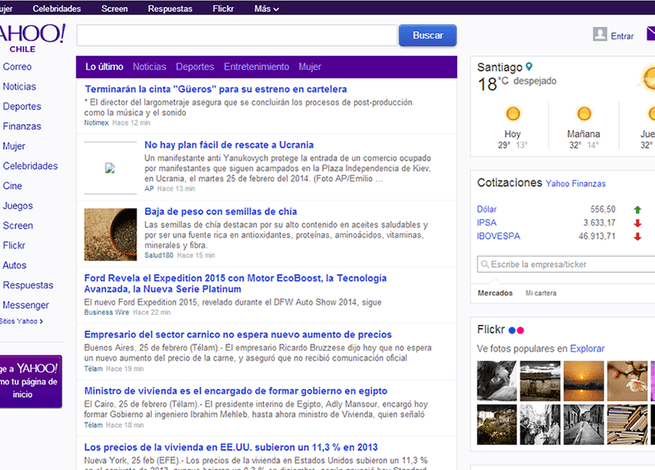Screen dimensions: 655x470
Task: Click the magnifier icon in ticker search box
Action: tap(485, 264)
